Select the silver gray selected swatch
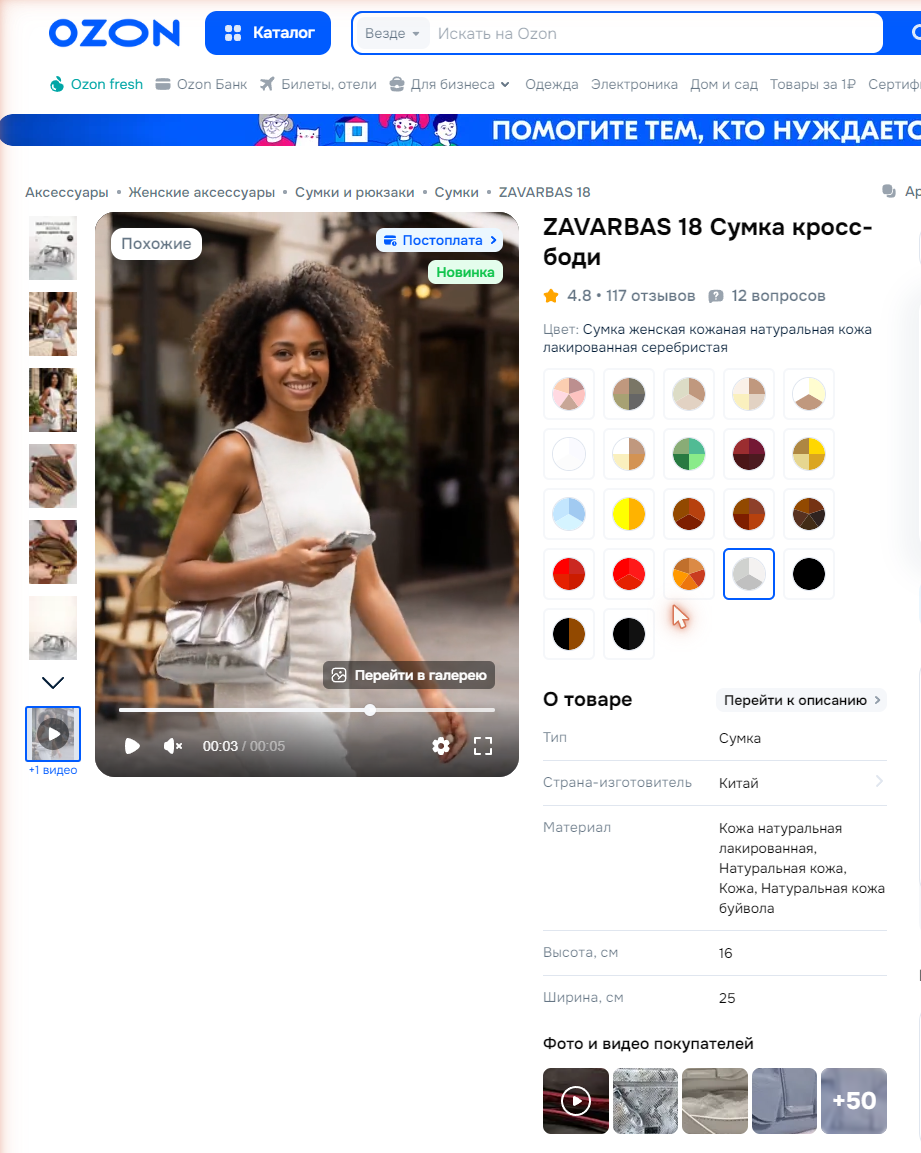This screenshot has height=1153, width=921. click(749, 574)
